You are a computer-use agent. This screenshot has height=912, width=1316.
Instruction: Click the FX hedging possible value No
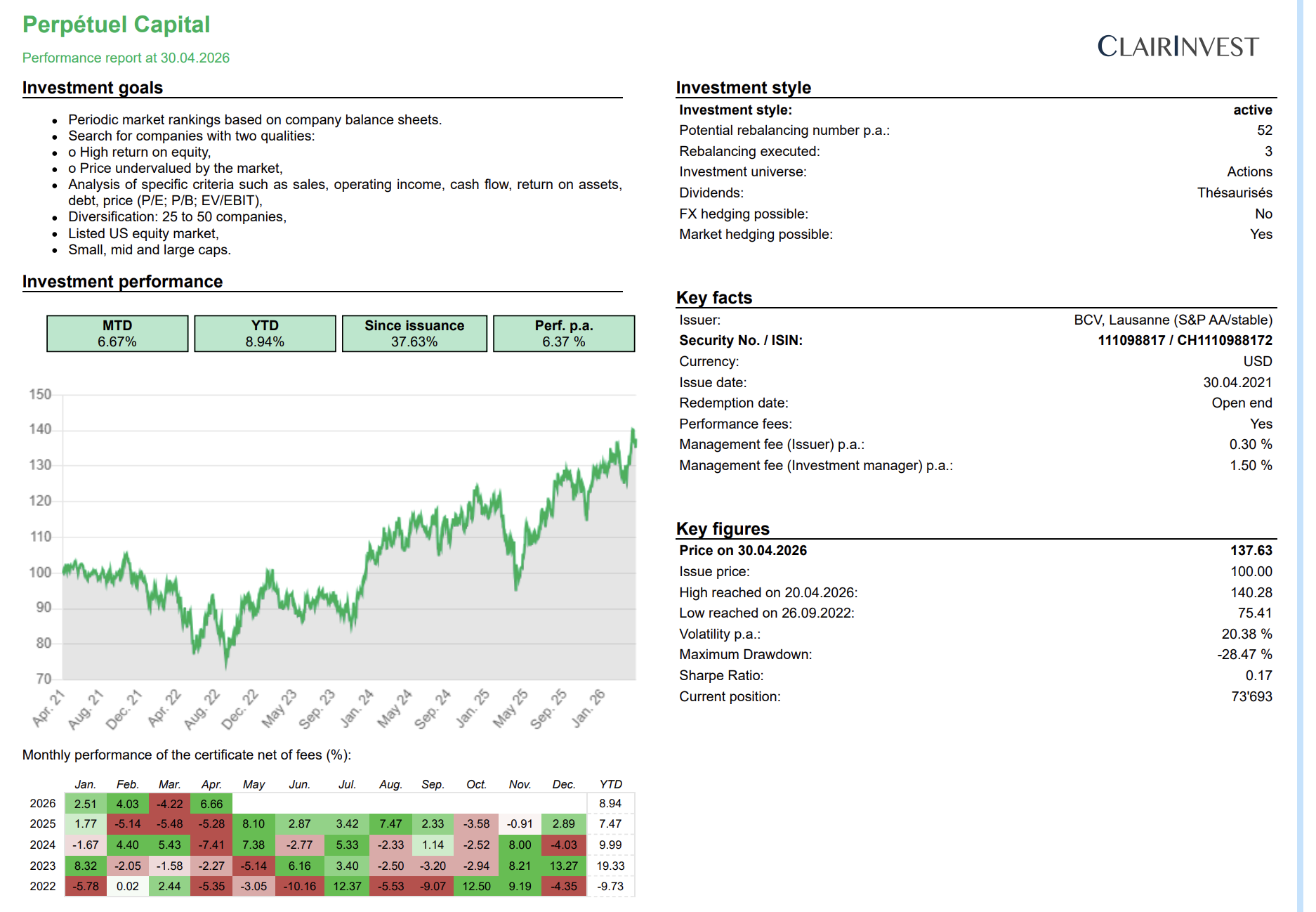point(1263,214)
